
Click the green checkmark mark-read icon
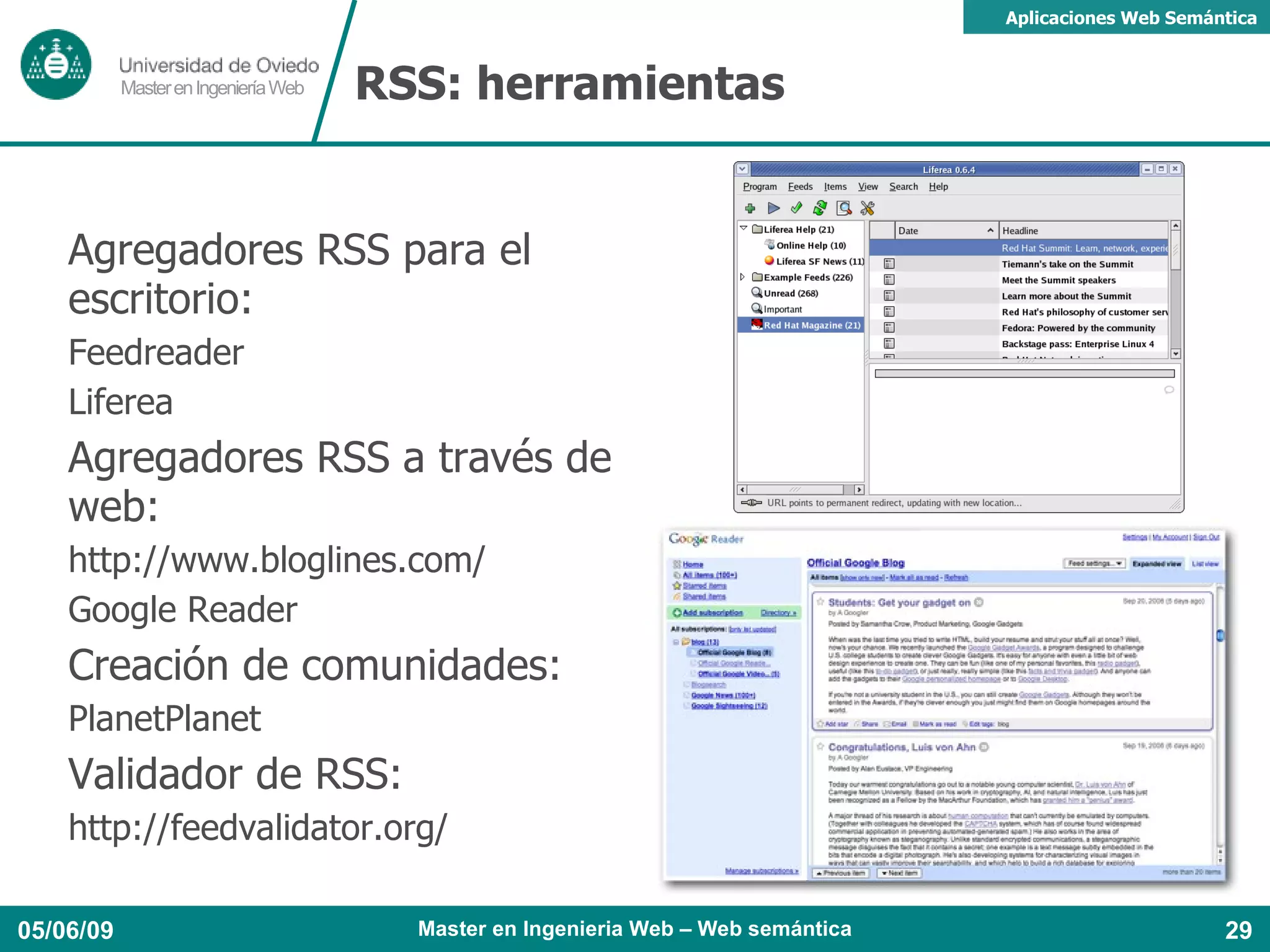797,208
